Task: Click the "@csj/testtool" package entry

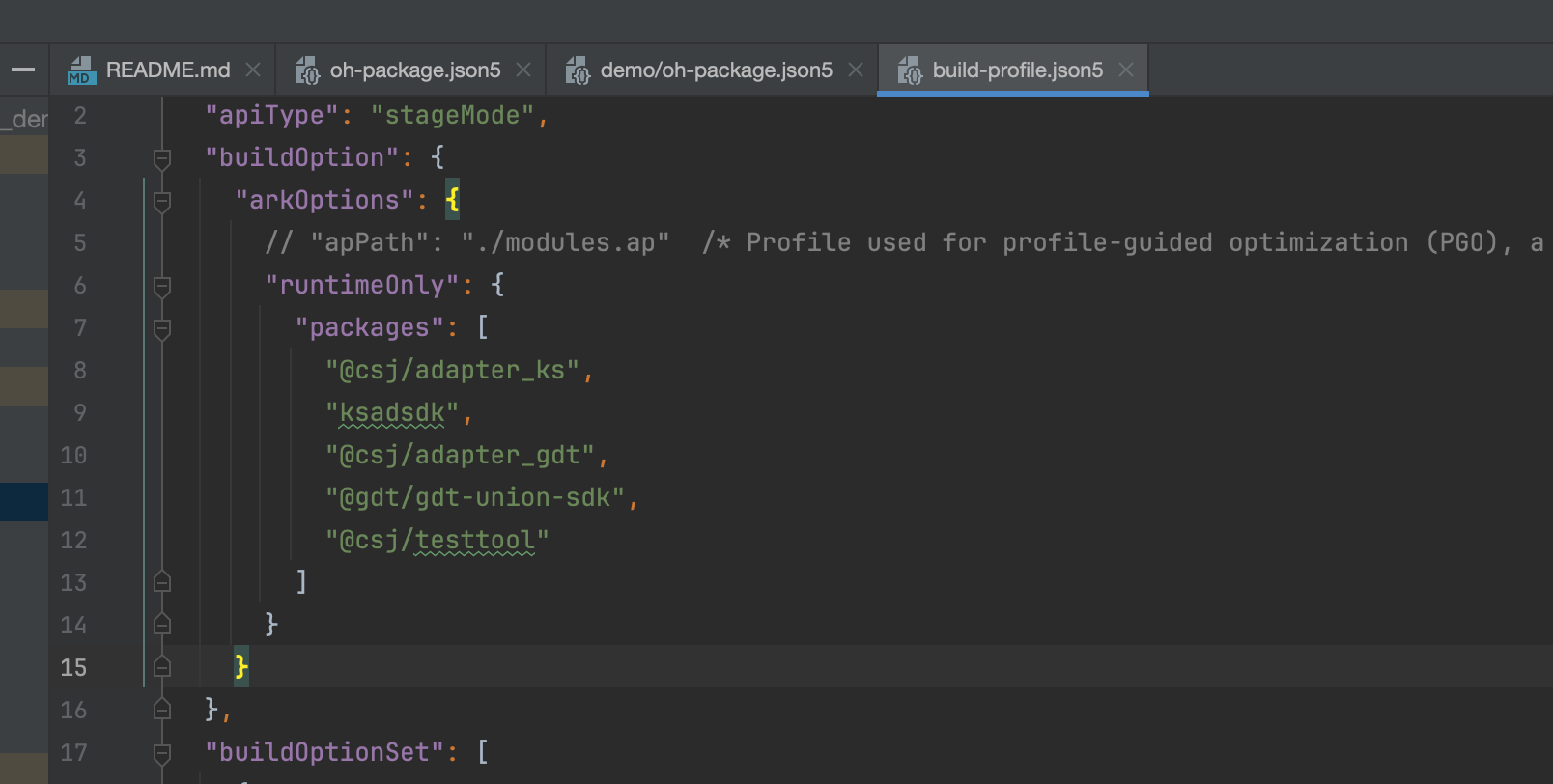Action: coord(437,541)
